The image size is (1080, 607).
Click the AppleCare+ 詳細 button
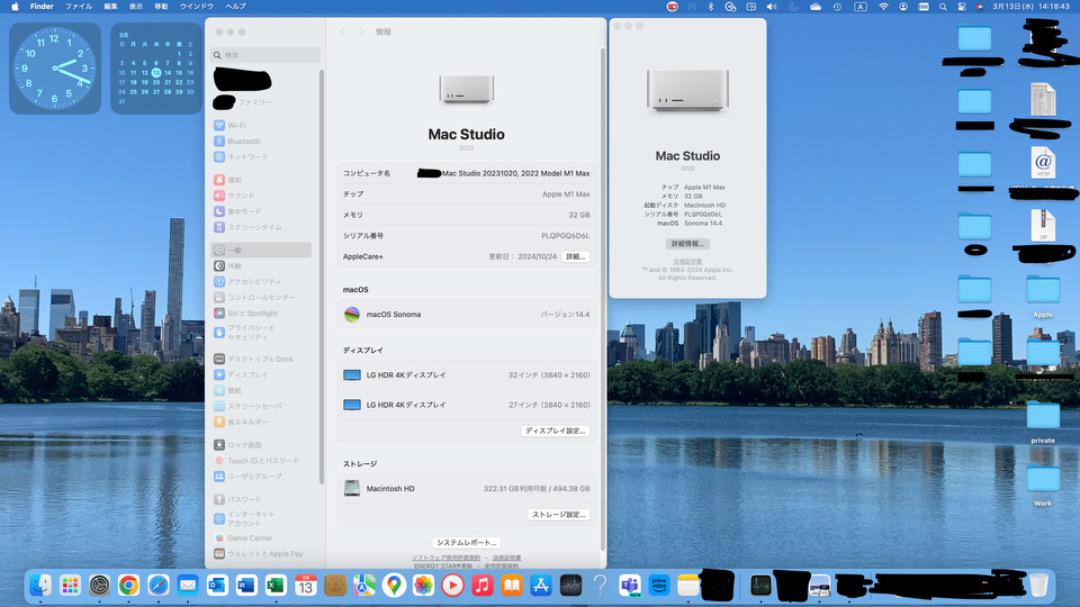pyautogui.click(x=575, y=256)
